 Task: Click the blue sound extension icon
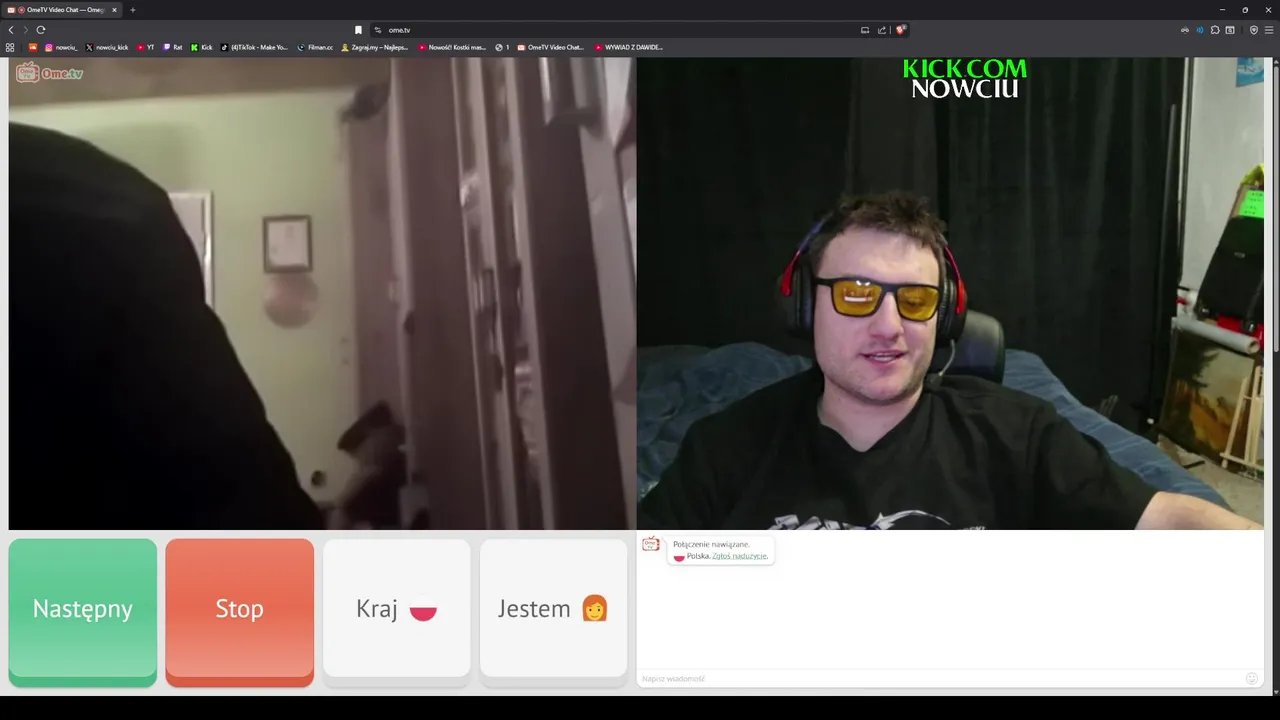(1200, 30)
